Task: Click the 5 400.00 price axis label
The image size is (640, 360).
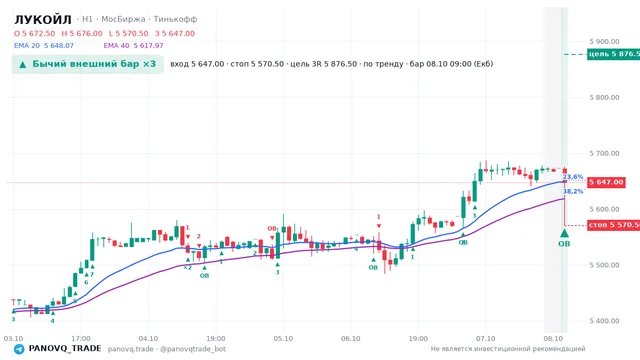Action: click(604, 321)
